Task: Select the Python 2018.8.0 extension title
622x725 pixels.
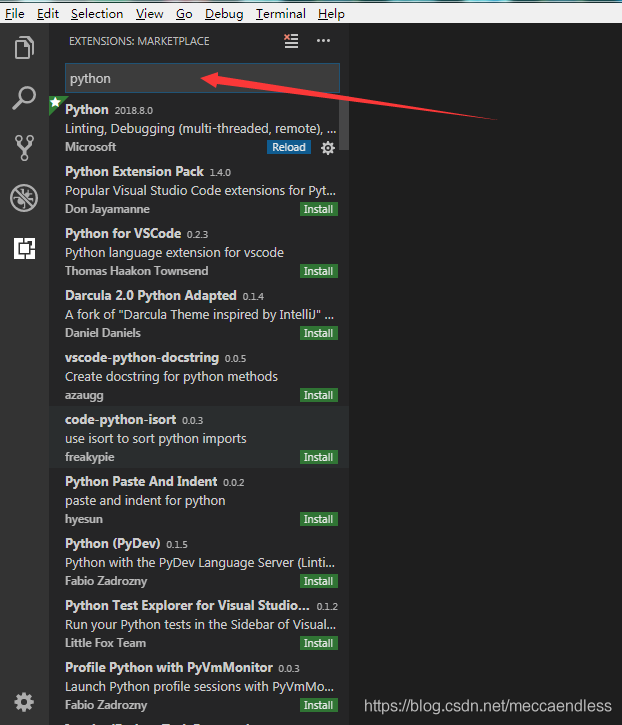Action: [x=86, y=110]
